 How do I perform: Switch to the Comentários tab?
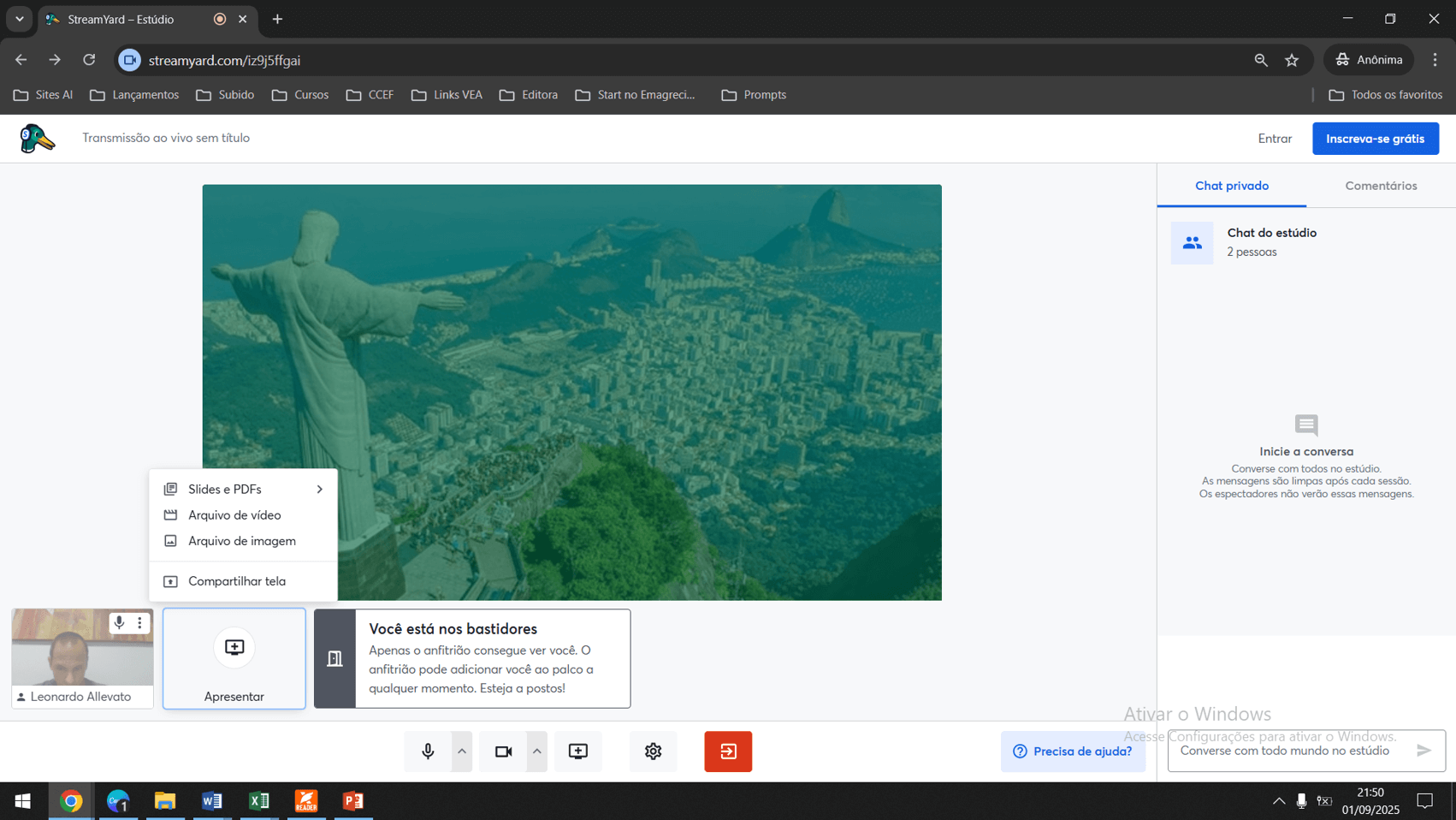(x=1381, y=186)
